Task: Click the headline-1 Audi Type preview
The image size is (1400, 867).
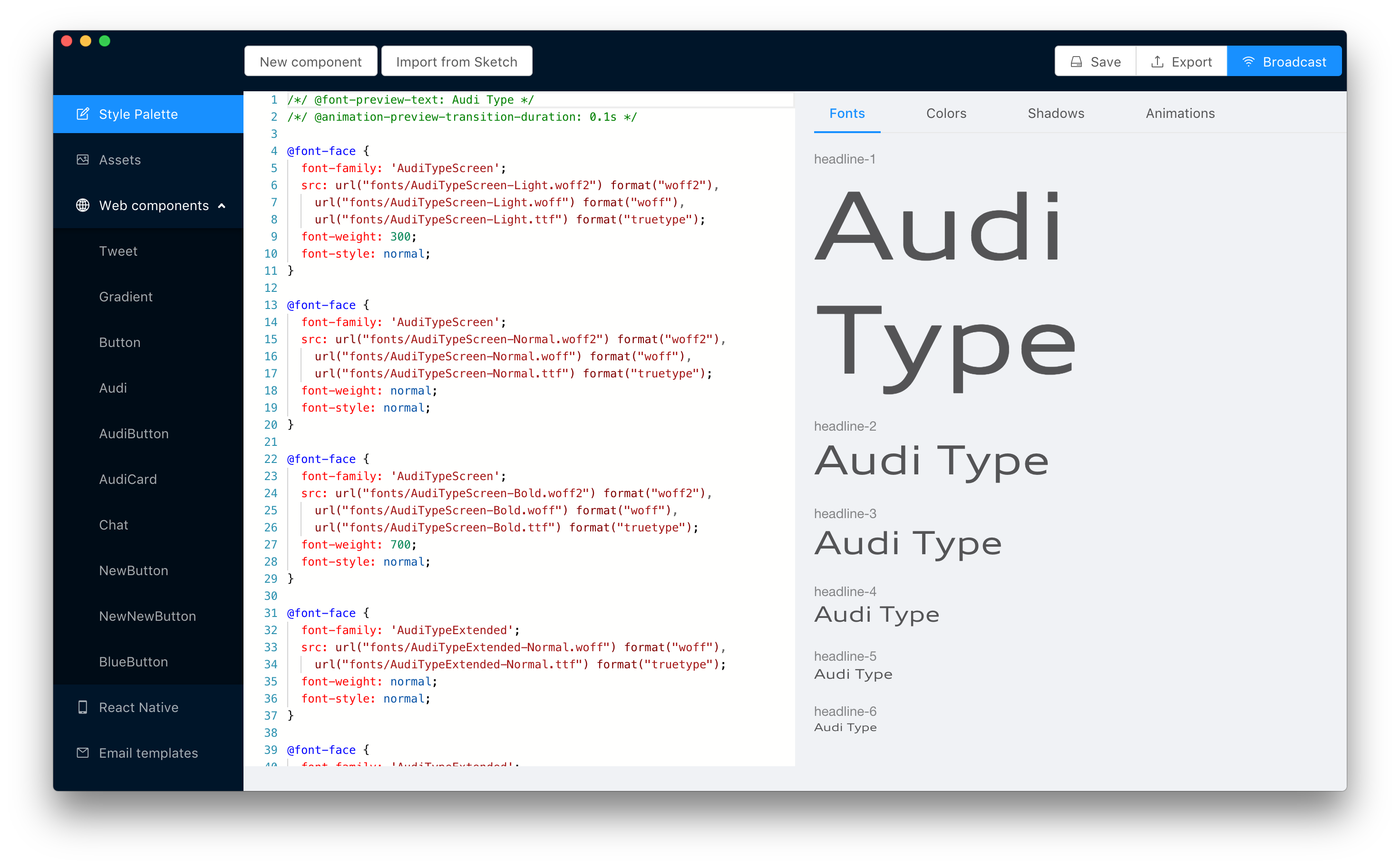Action: tap(945, 291)
